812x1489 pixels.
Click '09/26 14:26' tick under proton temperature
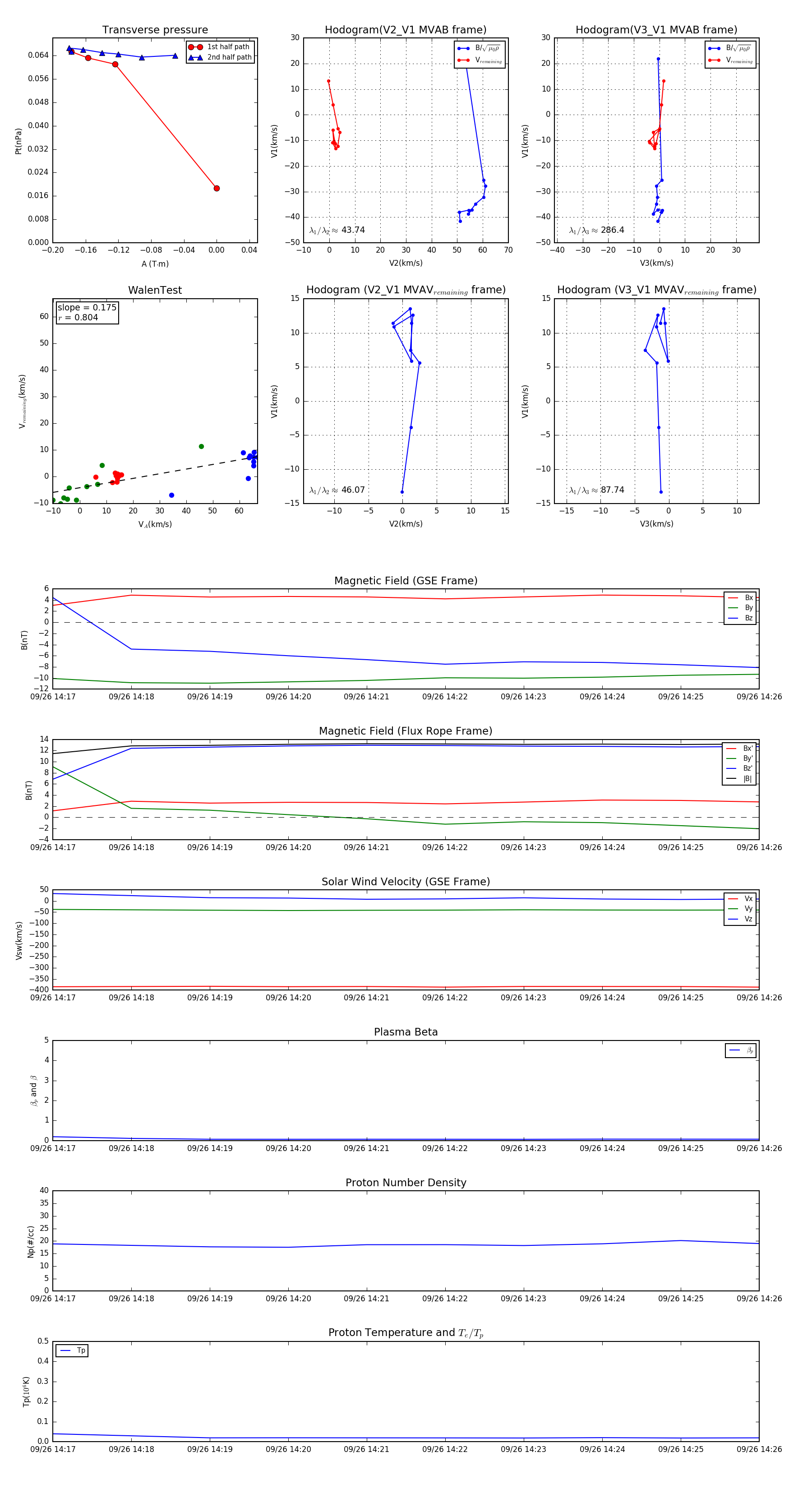759,1449
